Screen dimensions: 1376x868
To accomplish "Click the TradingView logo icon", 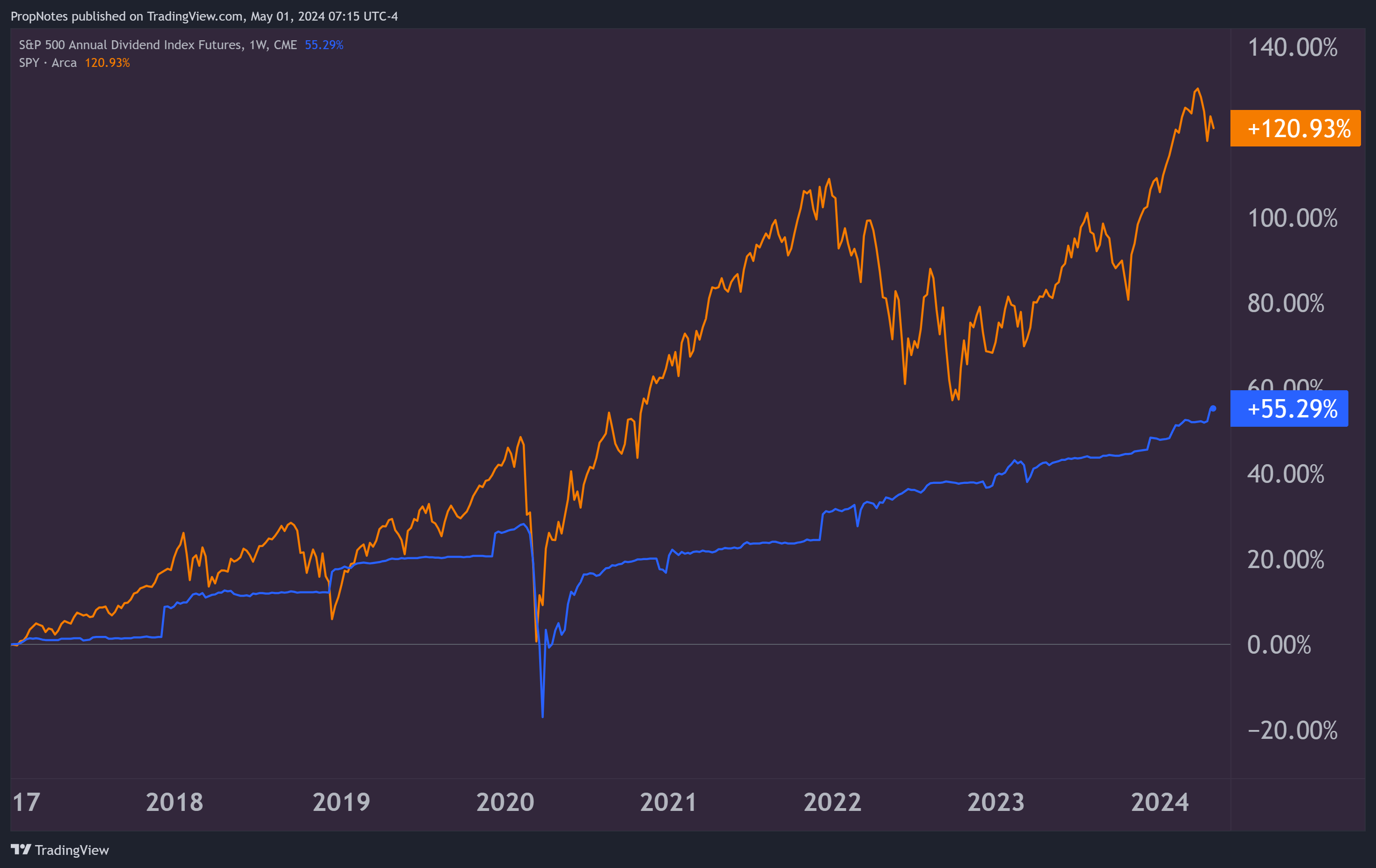I will point(21,850).
